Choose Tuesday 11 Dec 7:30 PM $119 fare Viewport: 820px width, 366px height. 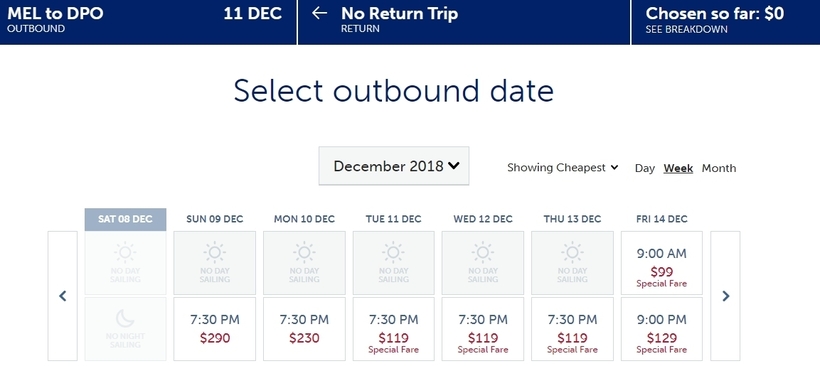click(x=393, y=329)
